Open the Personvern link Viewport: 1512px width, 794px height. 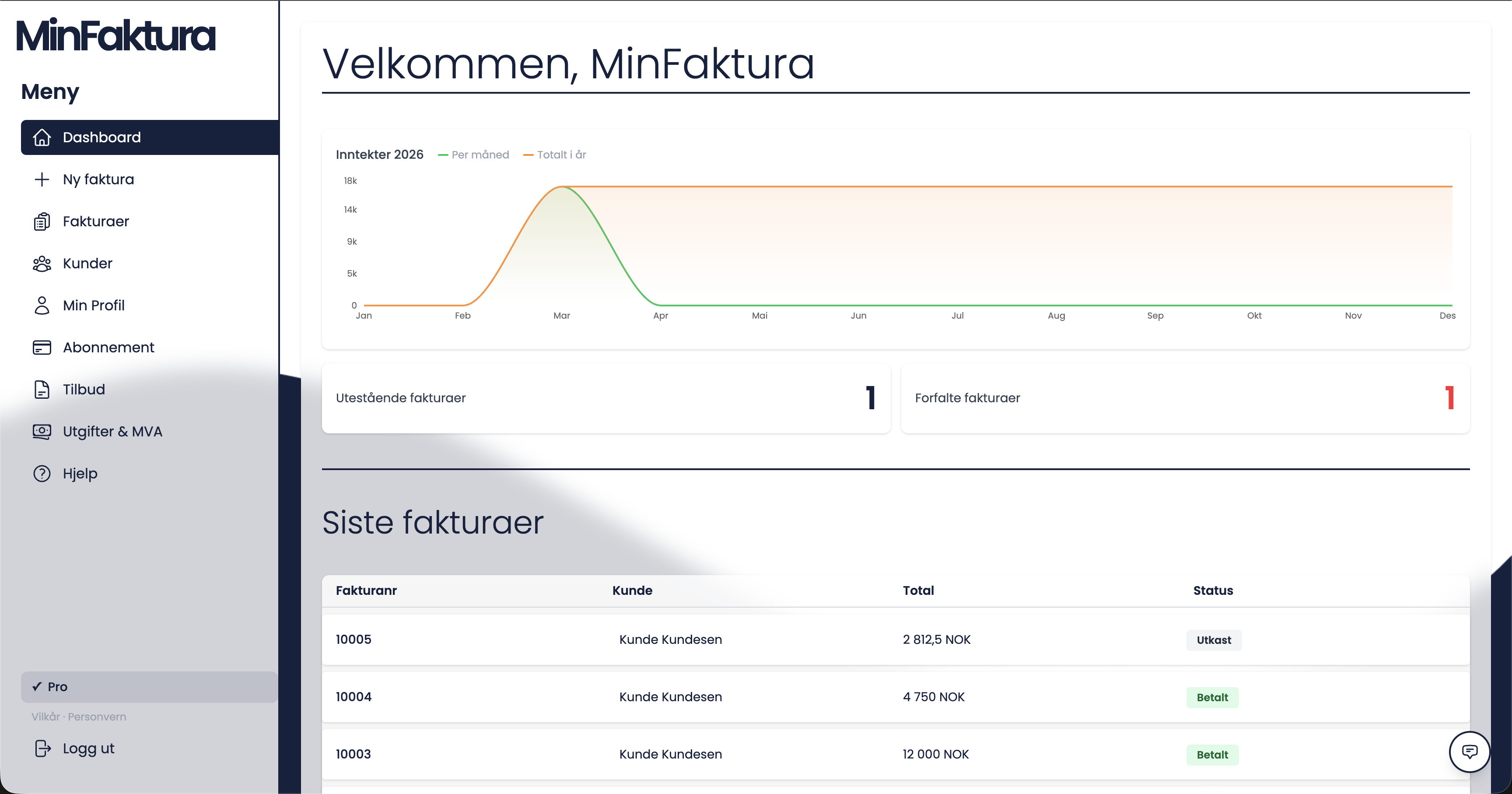coord(97,717)
